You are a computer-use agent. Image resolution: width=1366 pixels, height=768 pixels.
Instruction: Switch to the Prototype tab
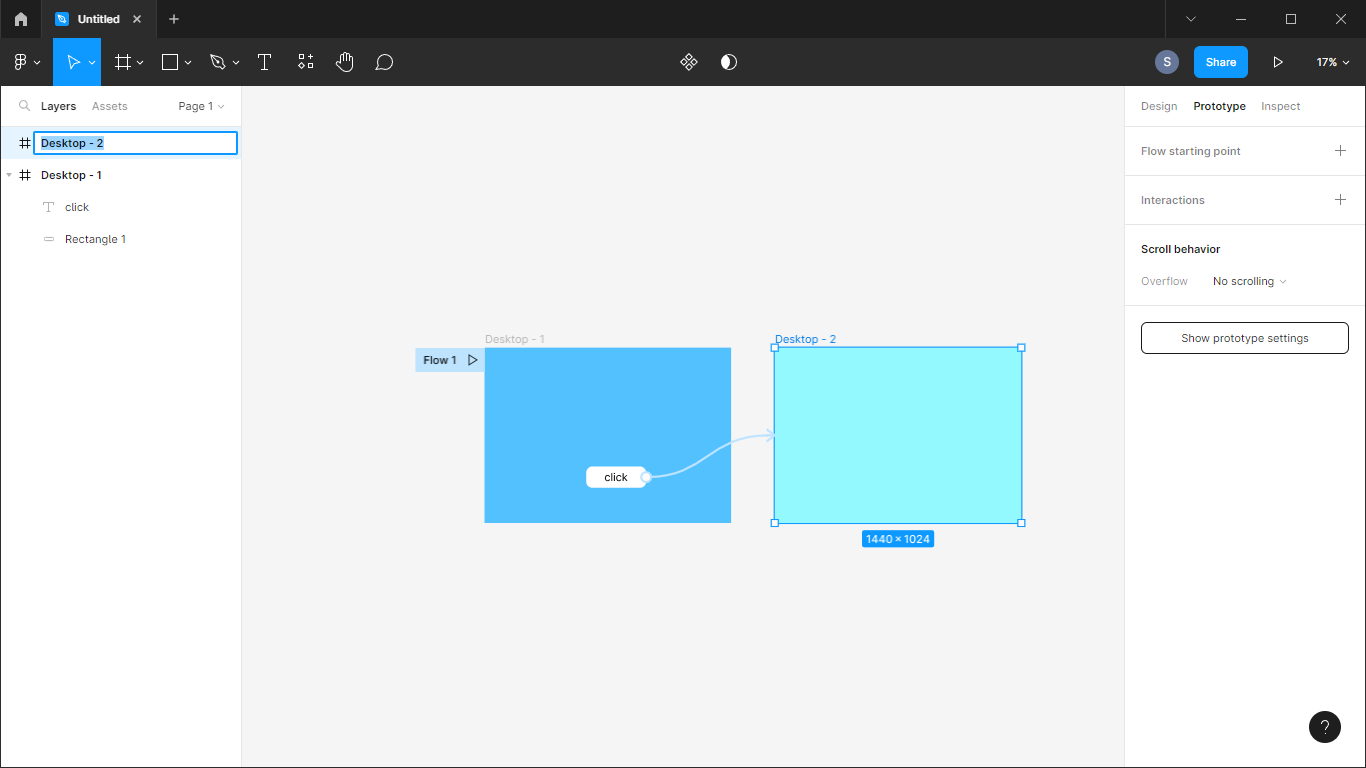coord(1219,106)
